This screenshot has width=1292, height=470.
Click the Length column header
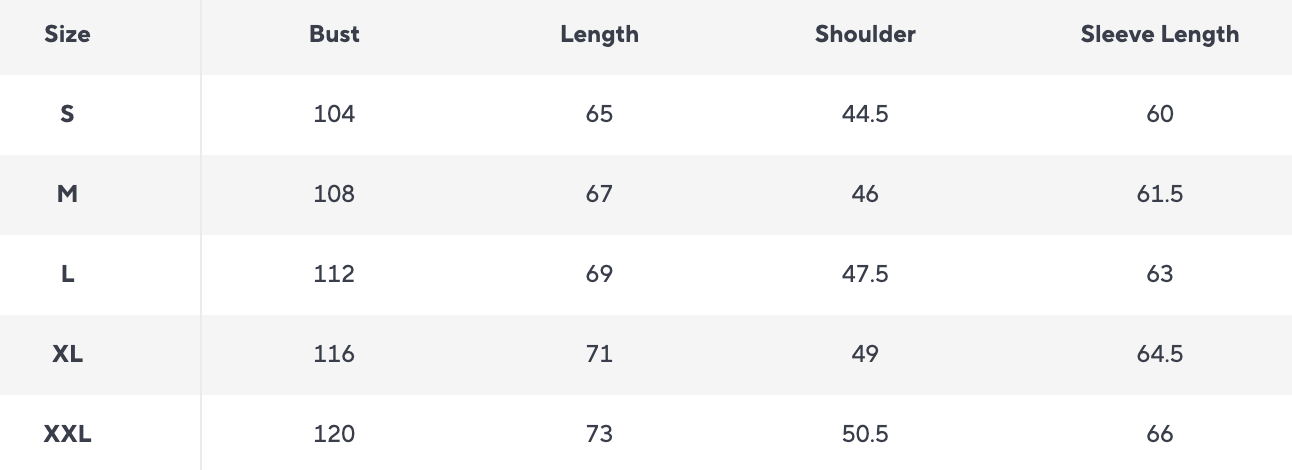tap(599, 34)
